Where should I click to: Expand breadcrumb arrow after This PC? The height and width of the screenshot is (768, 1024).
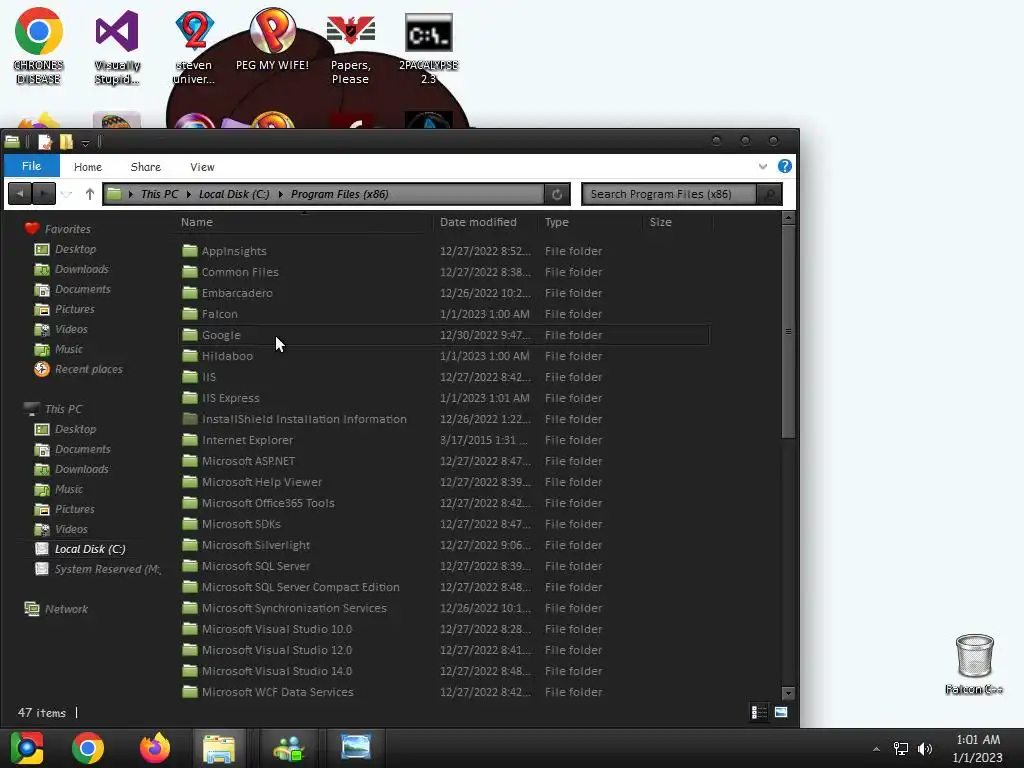tap(189, 194)
